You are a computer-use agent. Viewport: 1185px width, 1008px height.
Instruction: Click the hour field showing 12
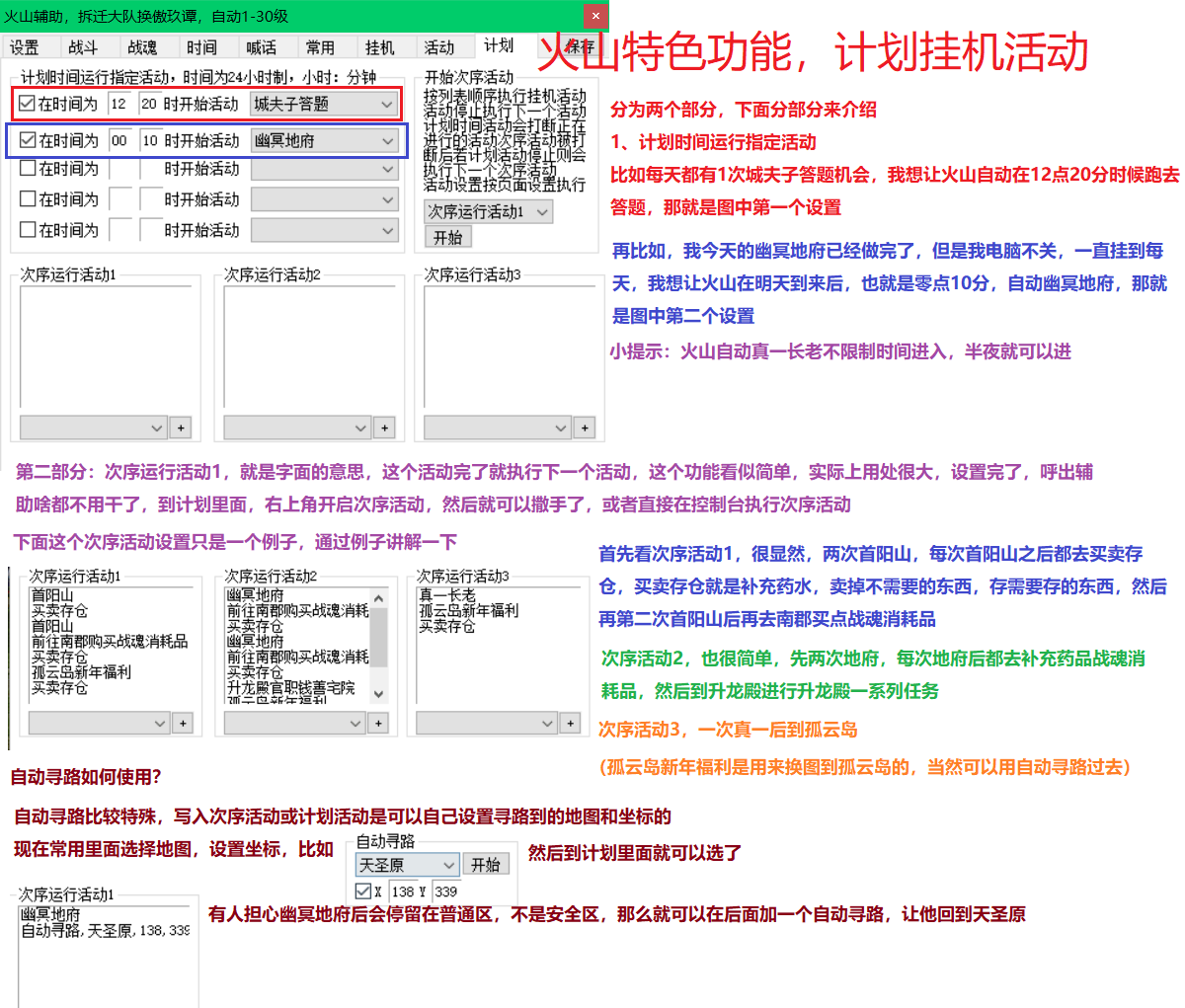tap(119, 104)
